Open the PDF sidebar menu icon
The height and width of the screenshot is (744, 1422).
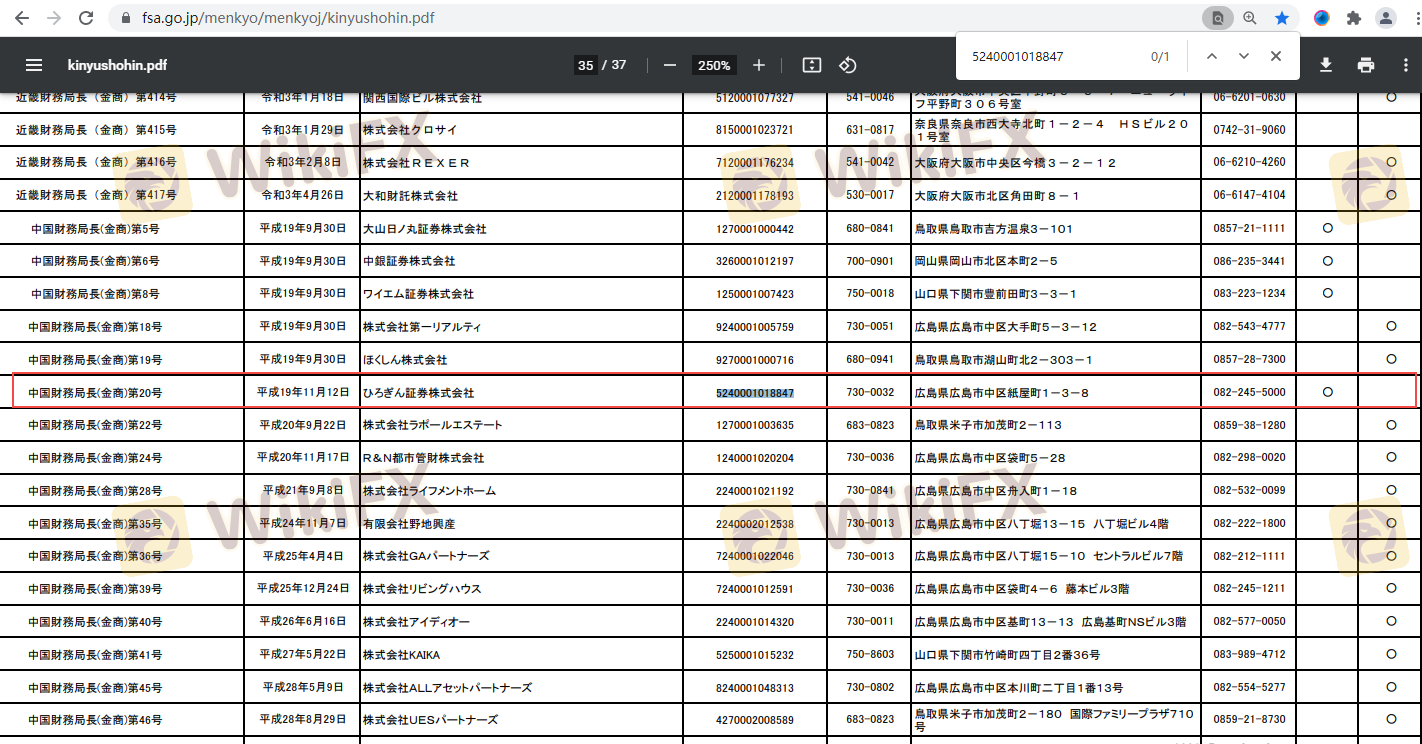pyautogui.click(x=34, y=65)
